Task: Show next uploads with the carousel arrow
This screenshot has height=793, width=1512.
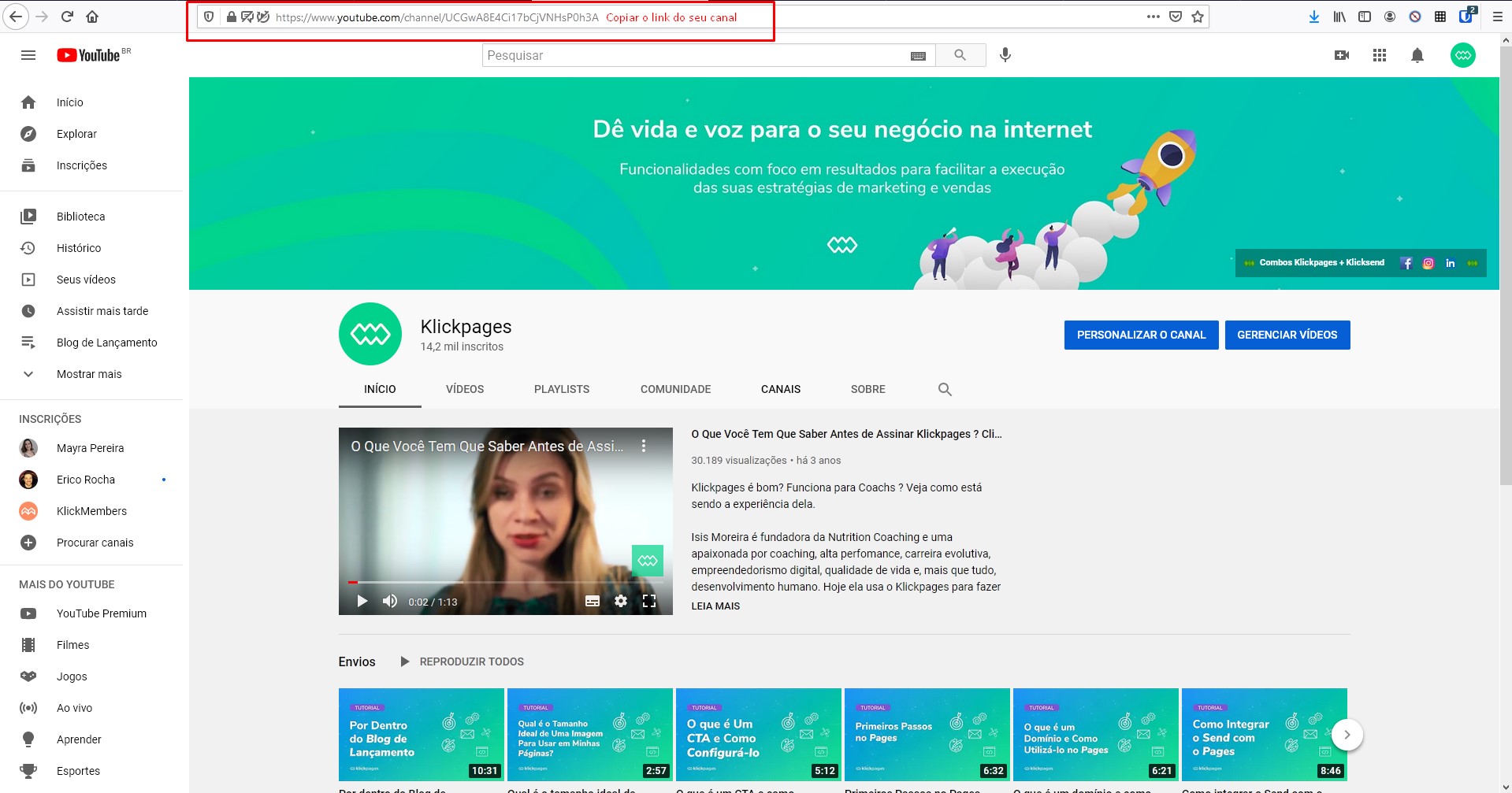Action: coord(1347,735)
